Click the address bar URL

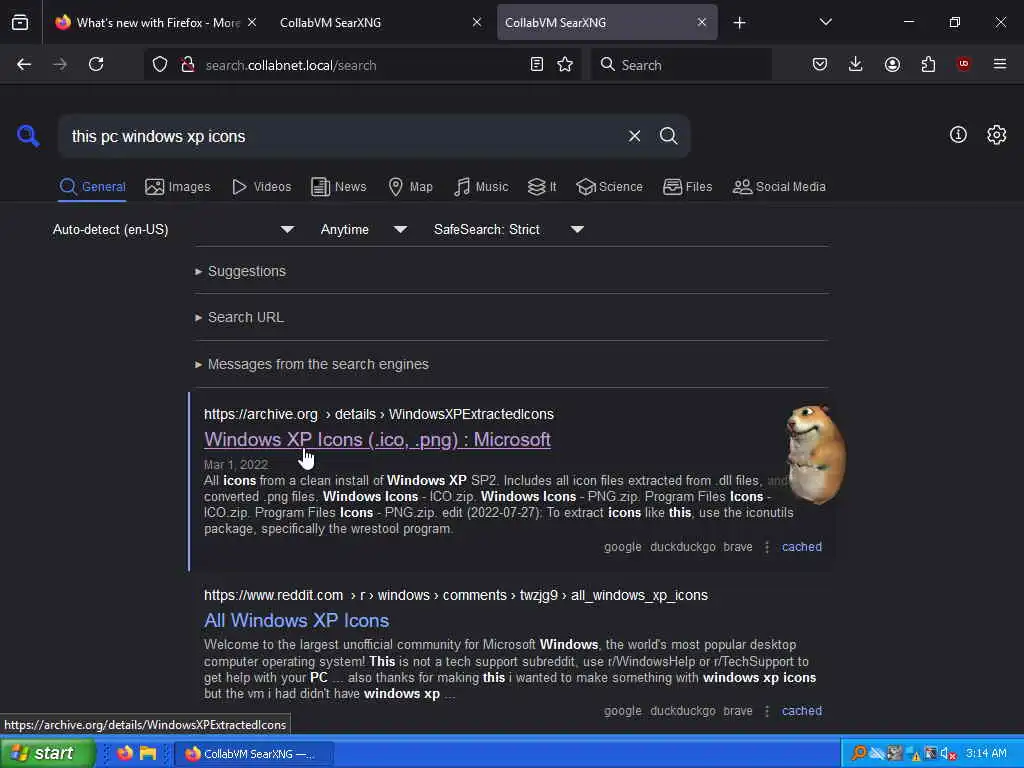291,65
